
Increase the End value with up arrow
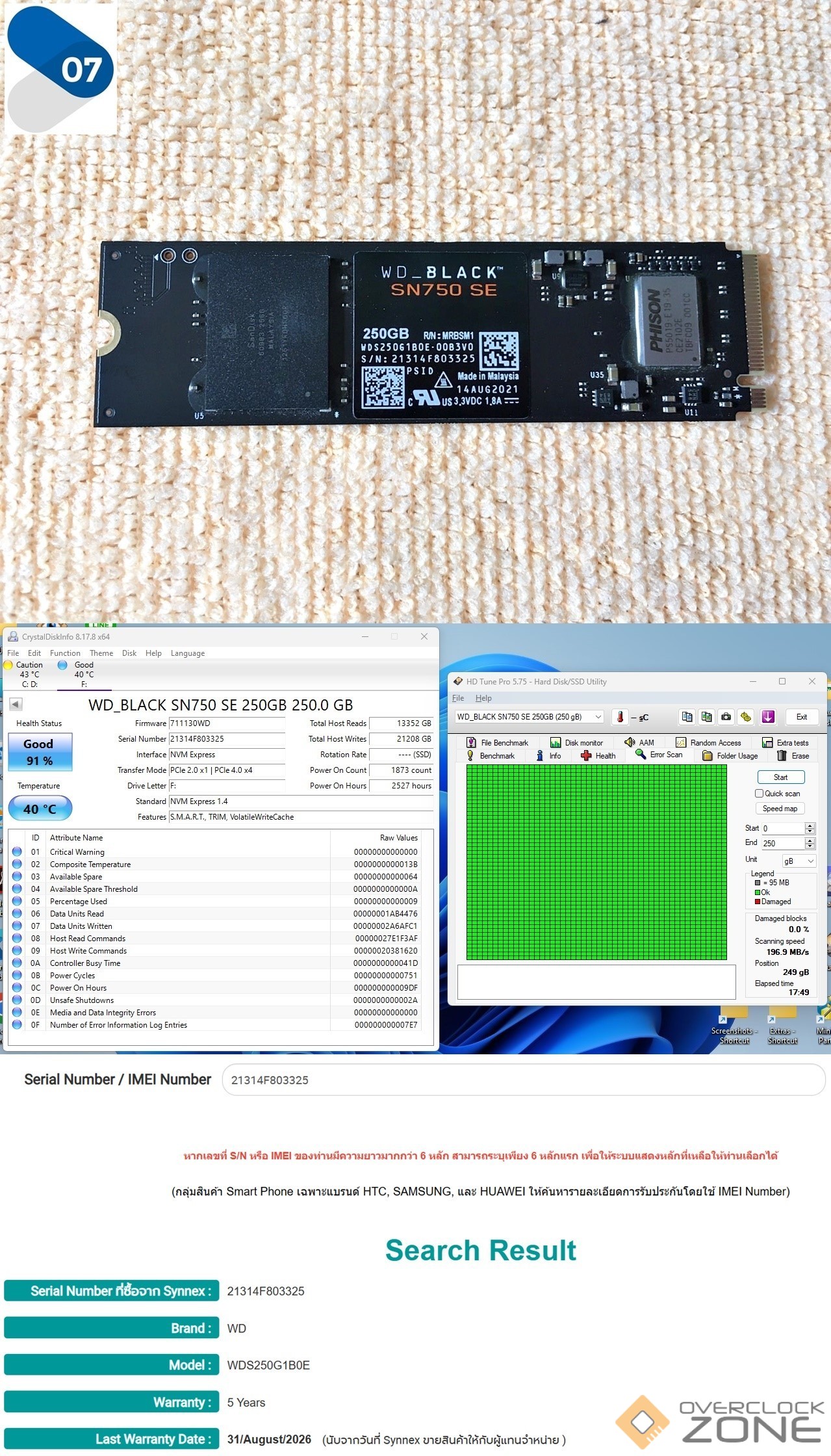pos(810,840)
